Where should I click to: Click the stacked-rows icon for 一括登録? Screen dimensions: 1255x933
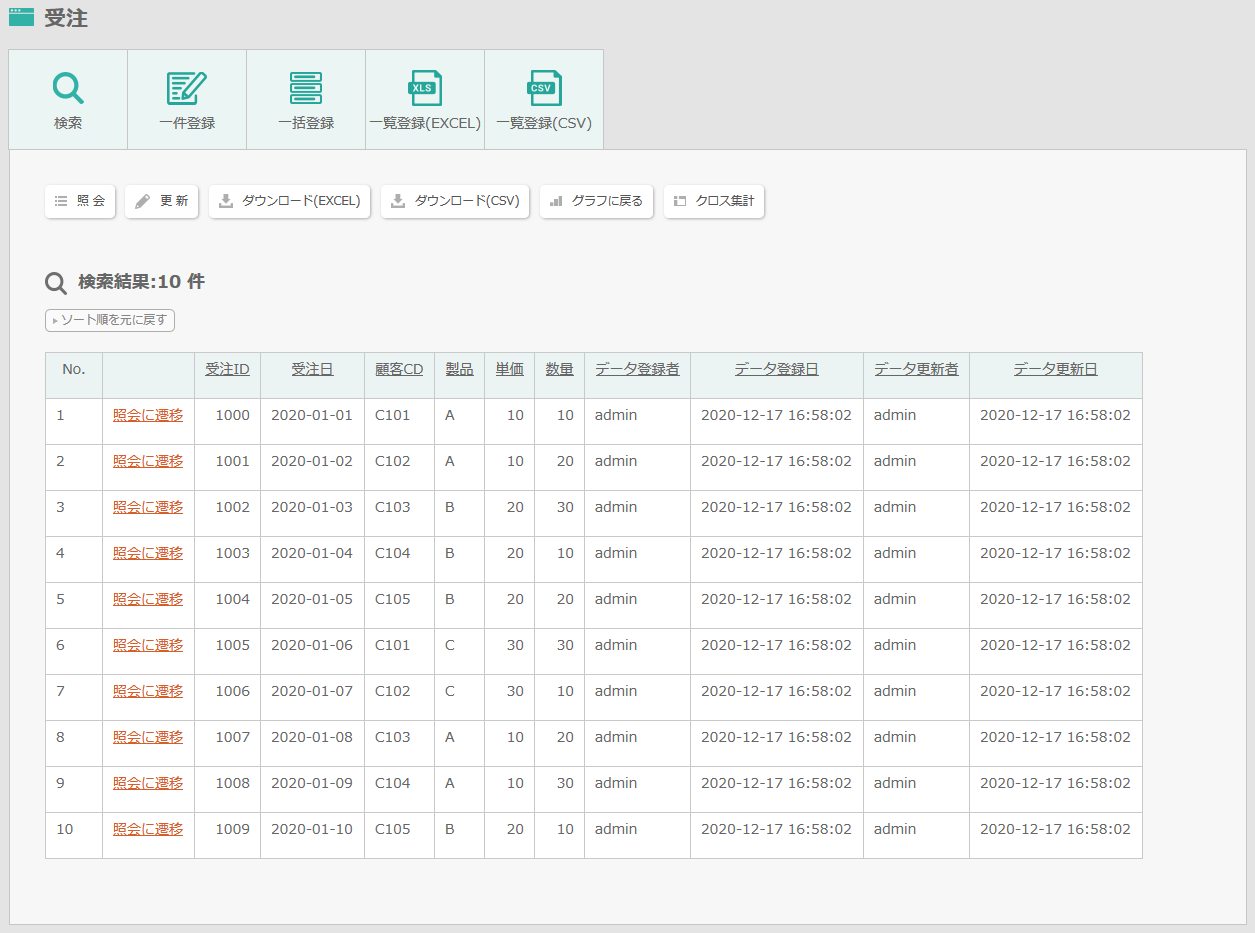click(x=306, y=89)
